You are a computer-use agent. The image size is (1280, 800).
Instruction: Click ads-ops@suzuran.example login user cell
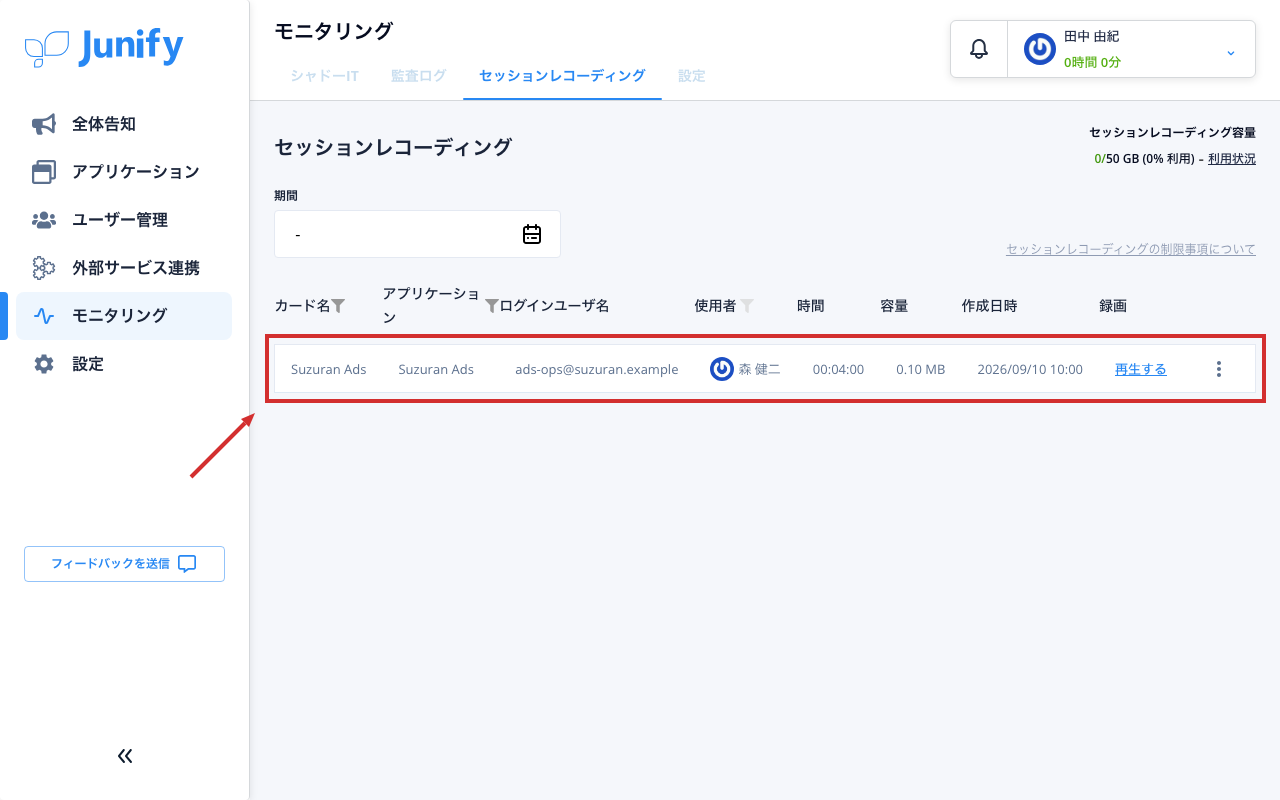pos(597,369)
